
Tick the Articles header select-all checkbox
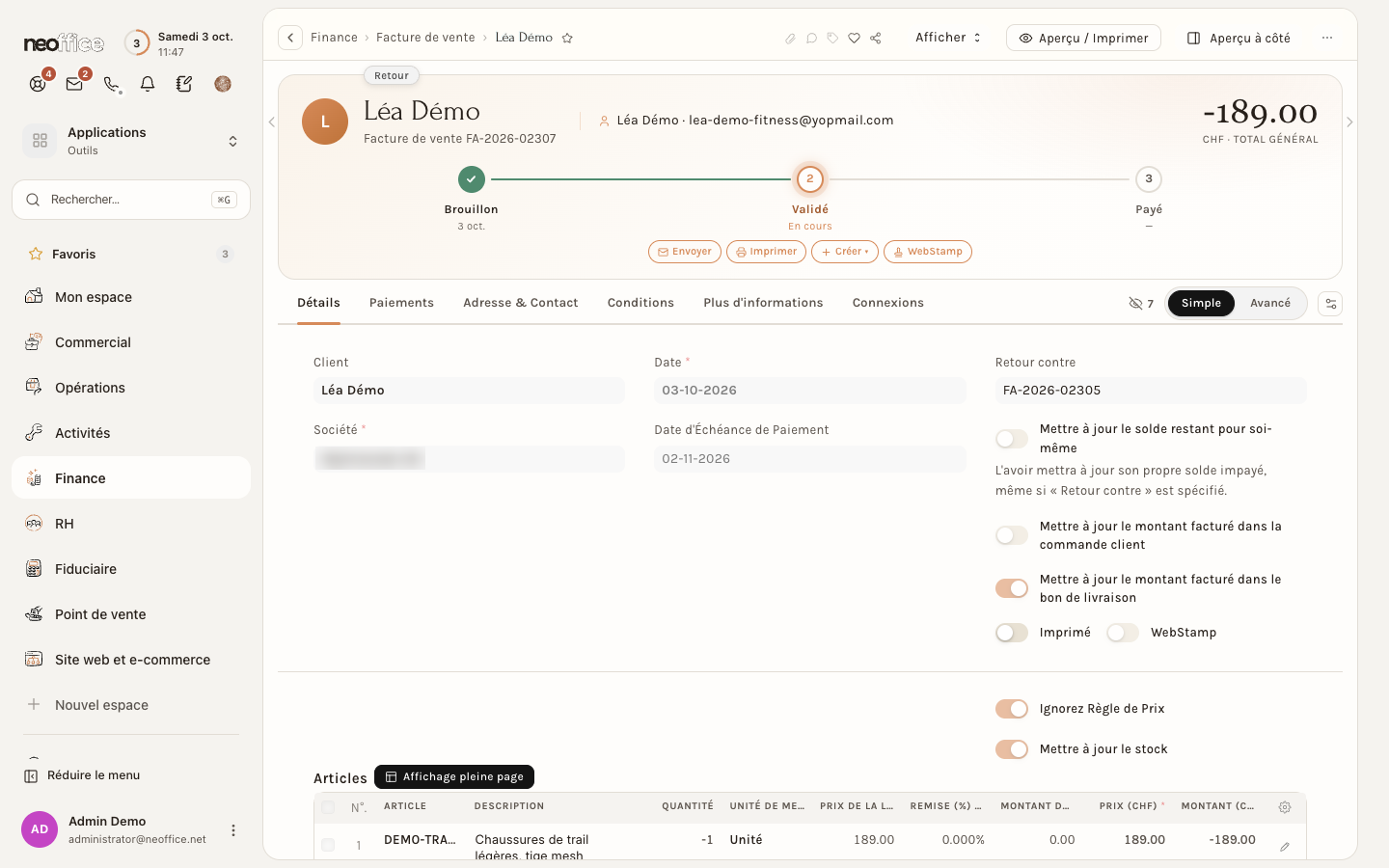pyautogui.click(x=328, y=807)
